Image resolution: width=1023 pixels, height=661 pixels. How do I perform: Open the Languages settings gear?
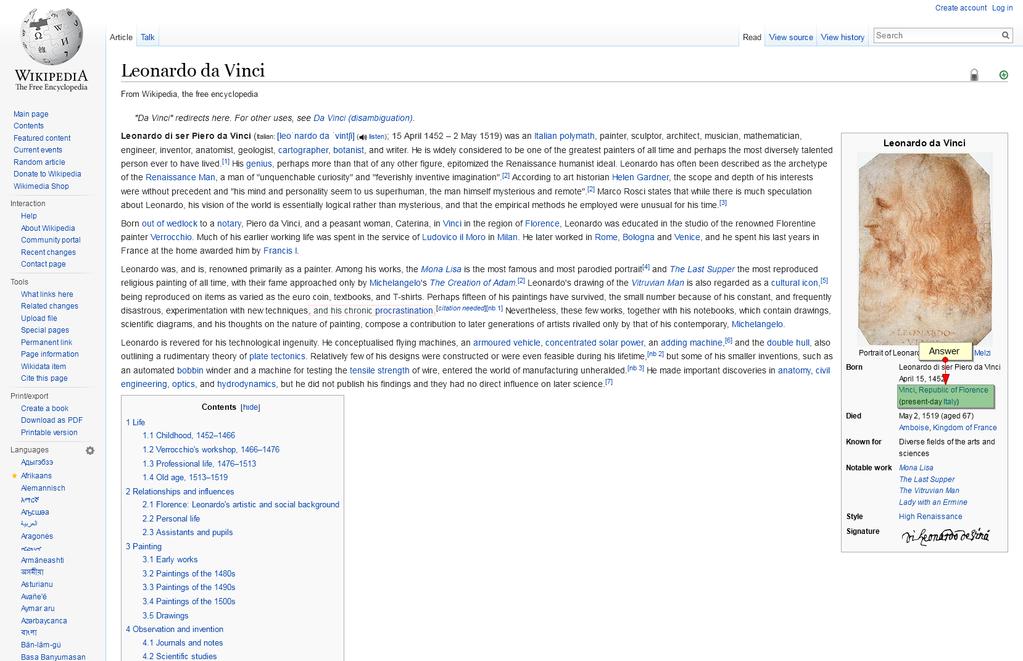[x=90, y=450]
